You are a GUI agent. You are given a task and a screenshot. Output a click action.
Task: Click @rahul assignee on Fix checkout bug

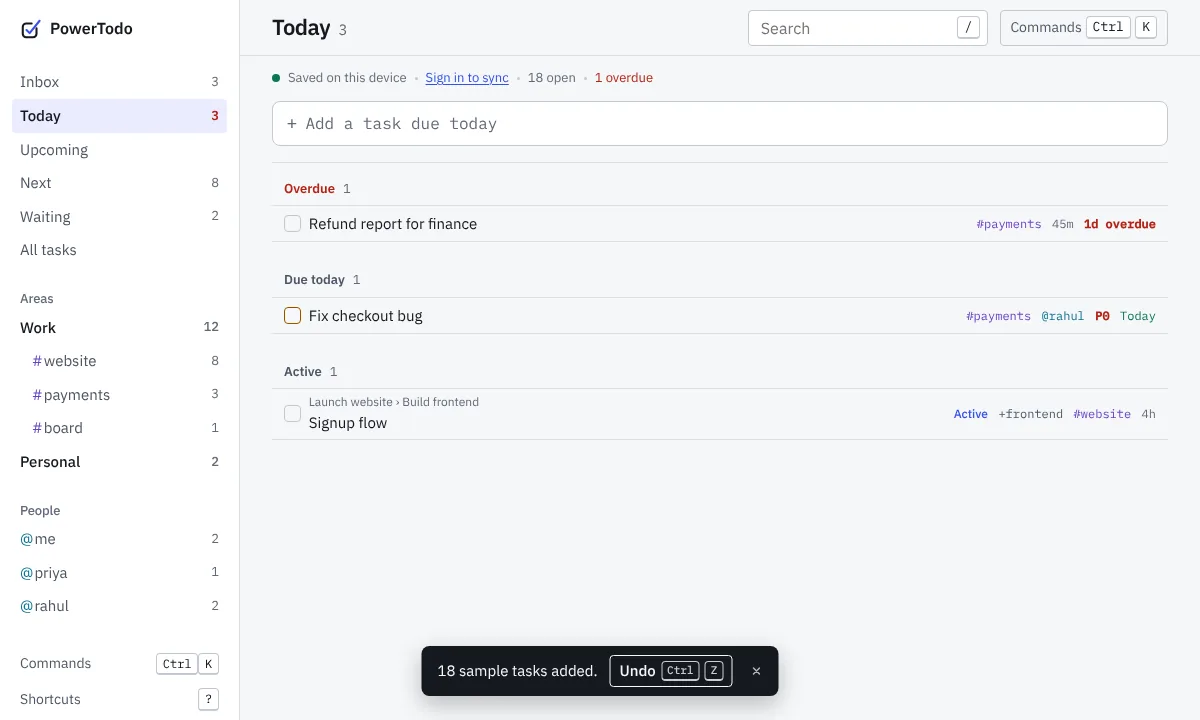1063,316
